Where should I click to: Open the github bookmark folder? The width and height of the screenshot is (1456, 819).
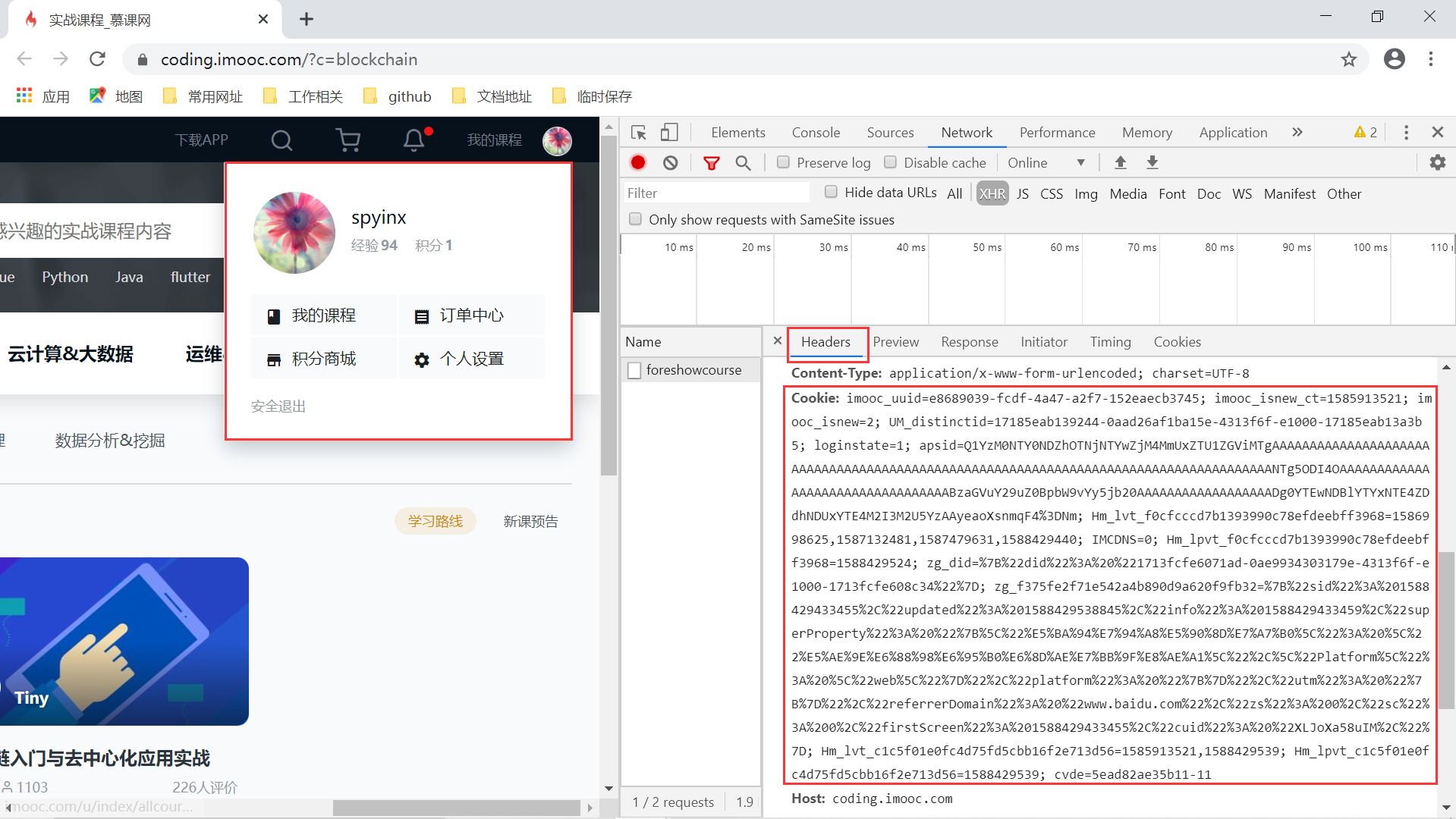pos(398,96)
